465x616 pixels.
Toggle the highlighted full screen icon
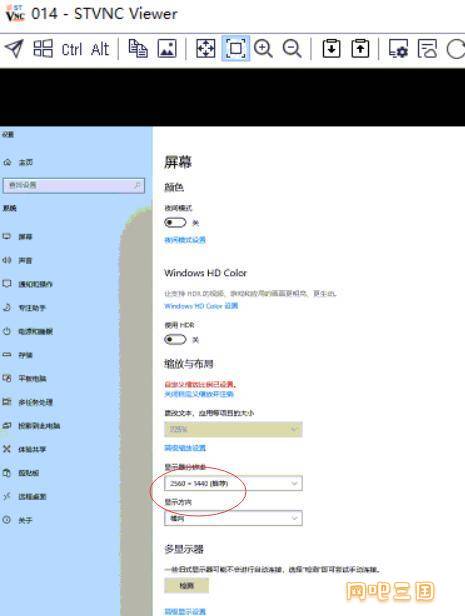235,48
